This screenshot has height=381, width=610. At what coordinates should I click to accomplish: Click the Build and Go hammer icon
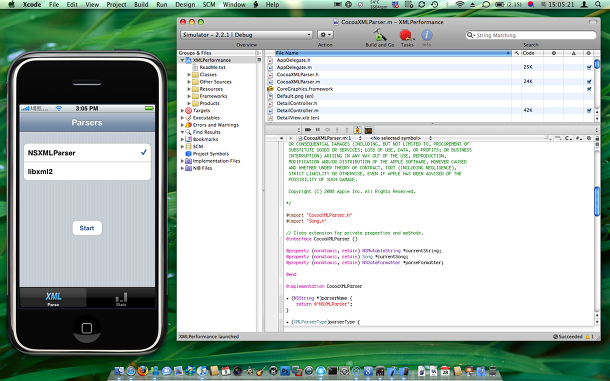[x=380, y=35]
